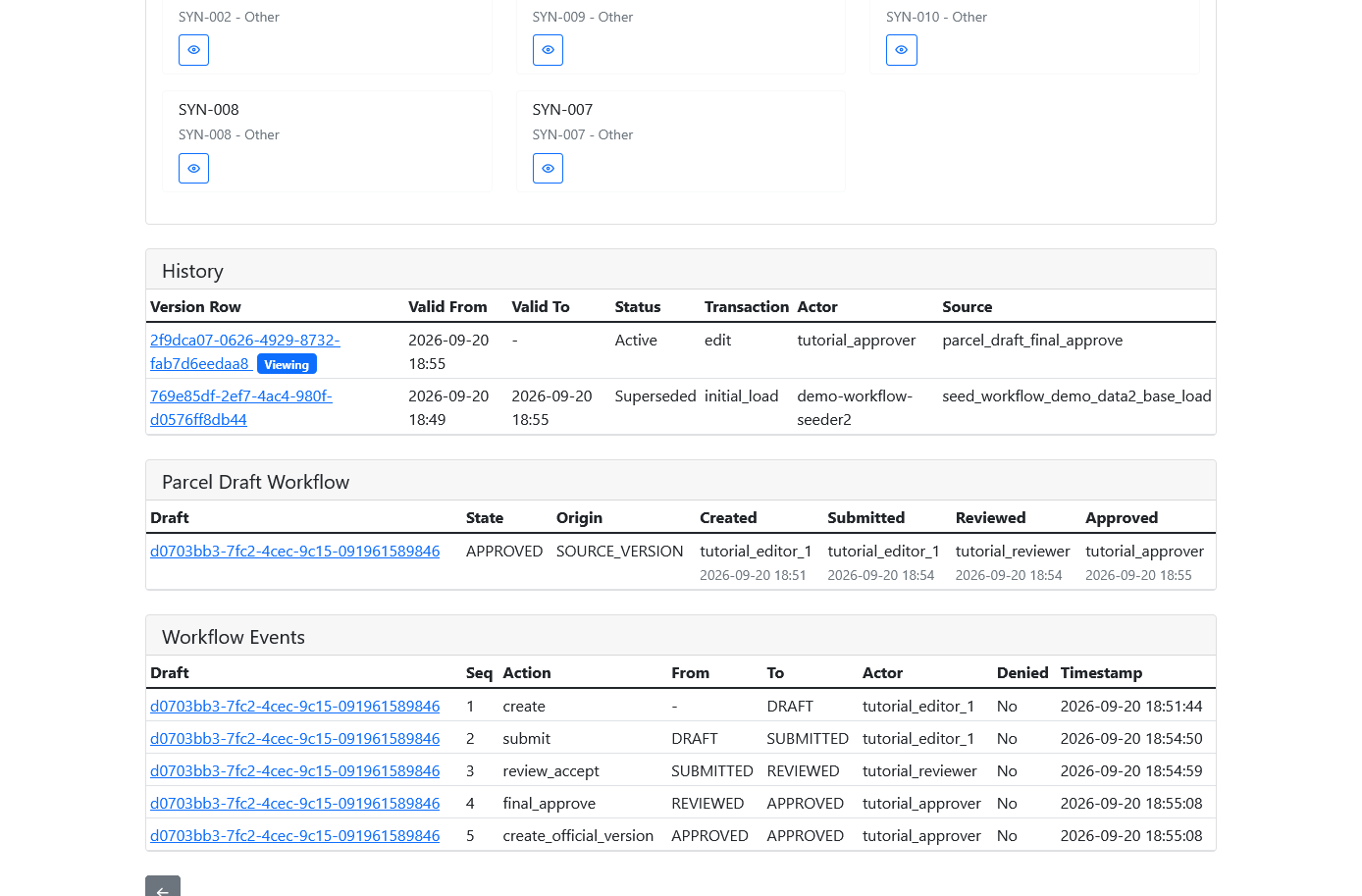Open draft link for create_official_version event row
The width and height of the screenshot is (1362, 896).
pyautogui.click(x=294, y=836)
